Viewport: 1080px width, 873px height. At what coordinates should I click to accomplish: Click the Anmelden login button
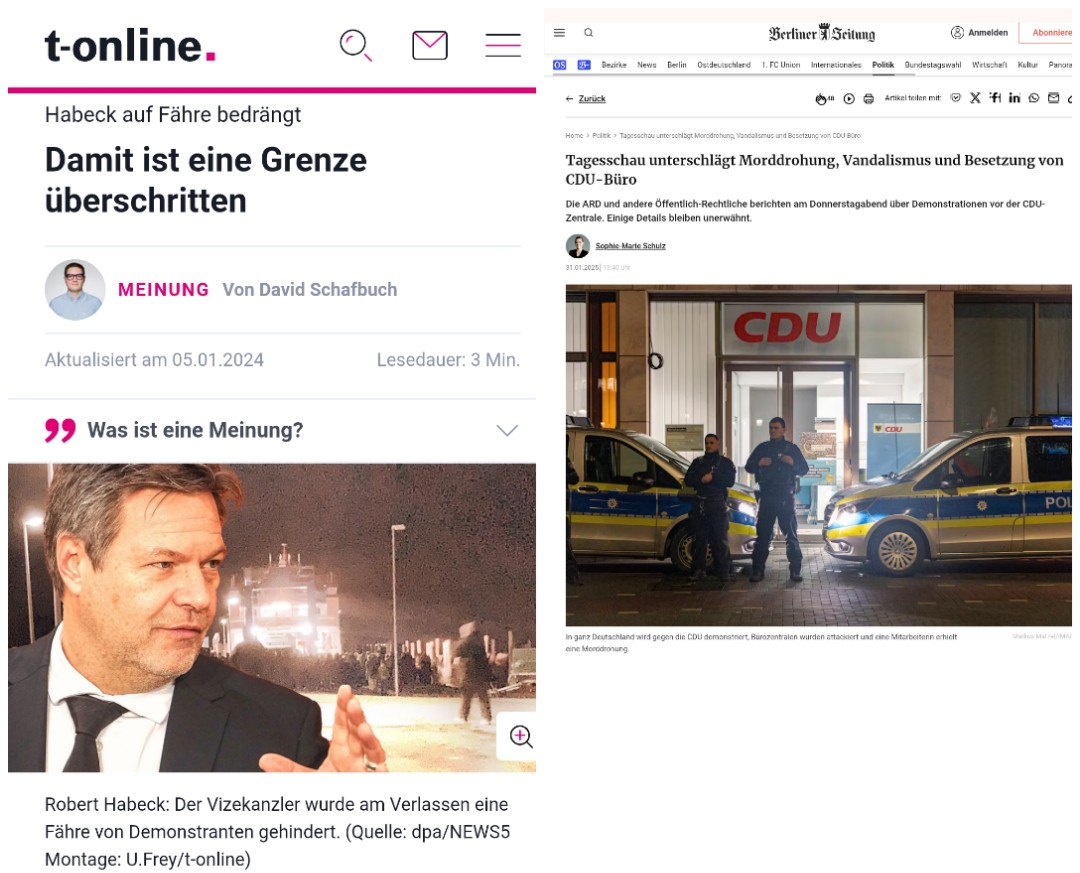[x=979, y=32]
